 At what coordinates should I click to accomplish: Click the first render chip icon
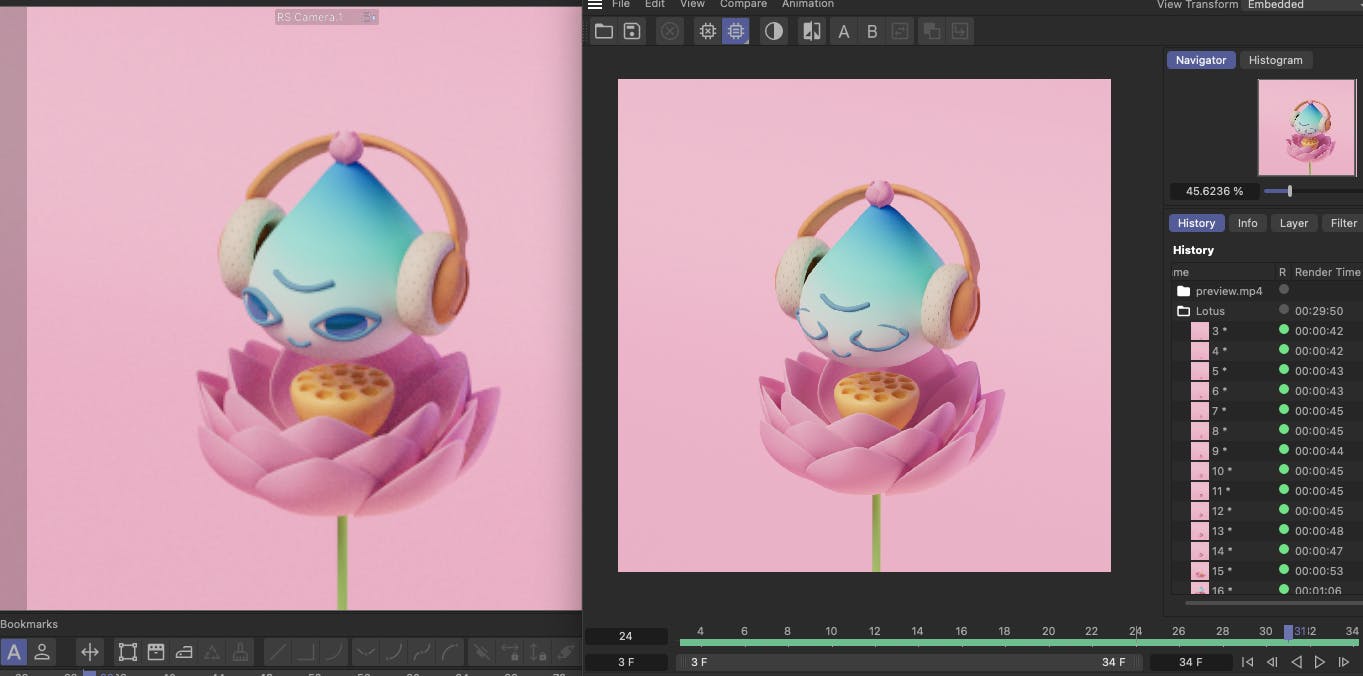click(x=708, y=31)
